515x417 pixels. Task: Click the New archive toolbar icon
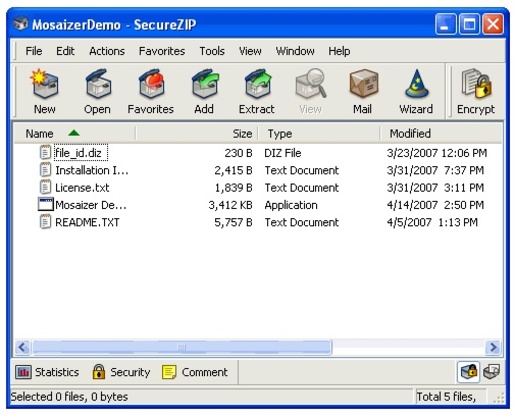(x=45, y=84)
